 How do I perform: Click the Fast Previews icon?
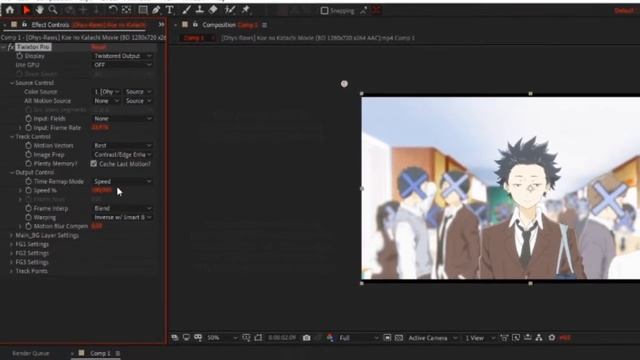tap(516, 338)
